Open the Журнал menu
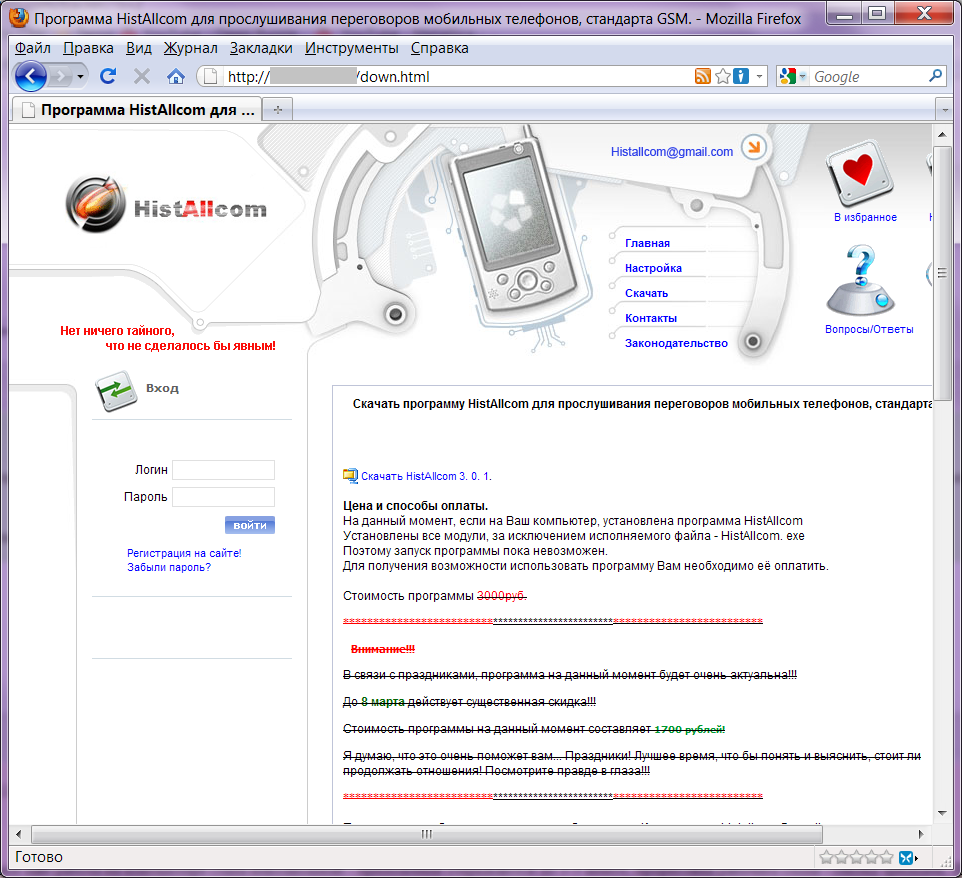 click(190, 48)
